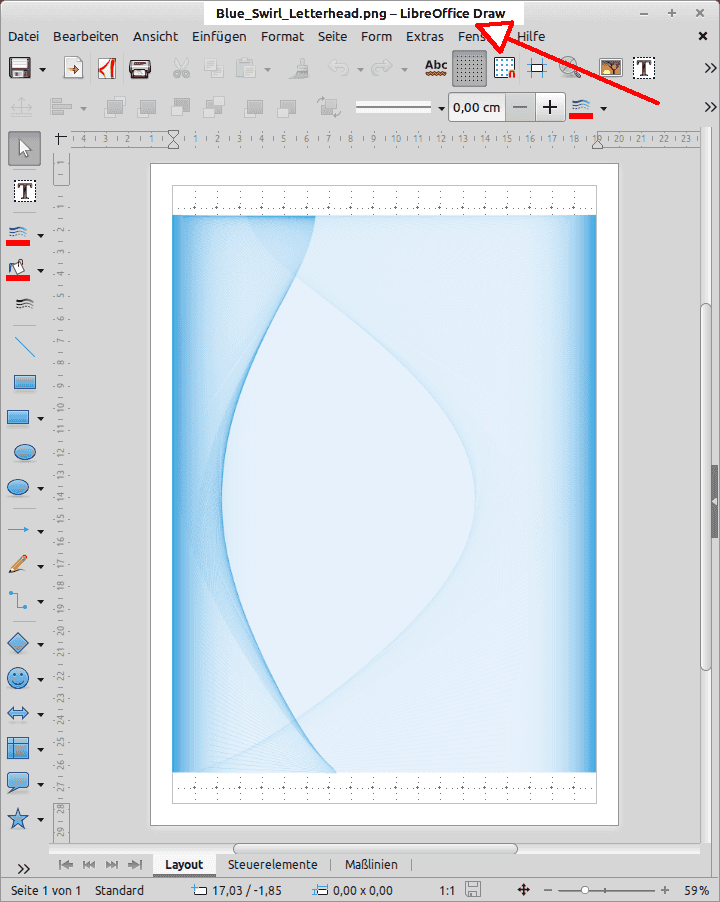720x902 pixels.
Task: Open the Ansicht menu
Action: (x=155, y=36)
